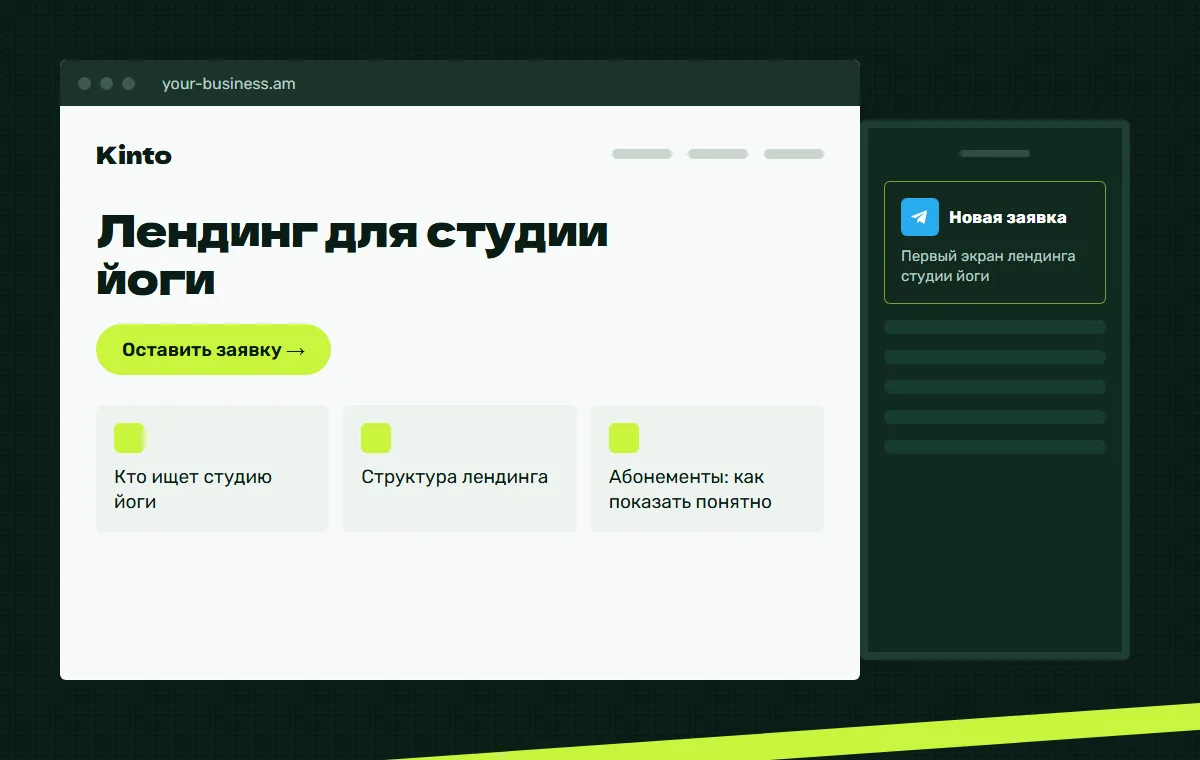Open 'Абонементы: как показать понятно' card text

[690, 489]
